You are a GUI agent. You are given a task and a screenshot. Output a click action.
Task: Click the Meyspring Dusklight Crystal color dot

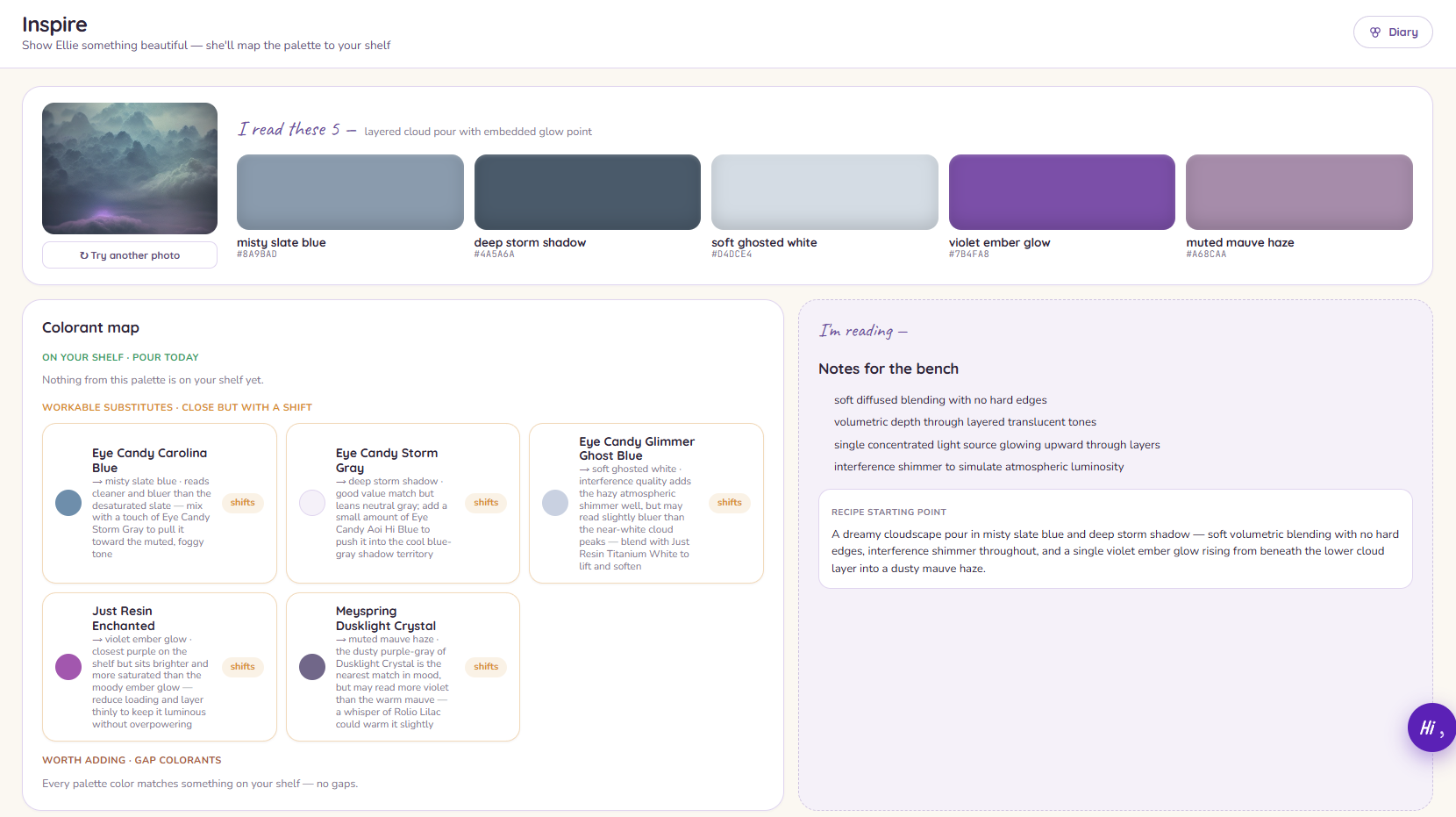click(x=312, y=667)
